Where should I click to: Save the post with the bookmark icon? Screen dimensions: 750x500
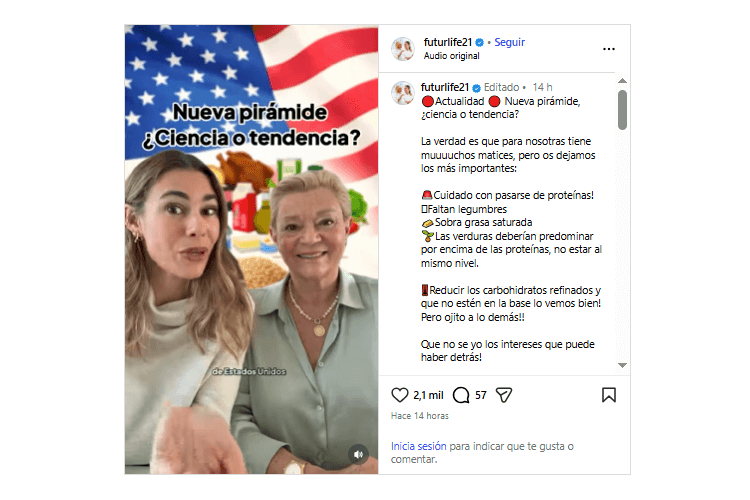[x=609, y=395]
